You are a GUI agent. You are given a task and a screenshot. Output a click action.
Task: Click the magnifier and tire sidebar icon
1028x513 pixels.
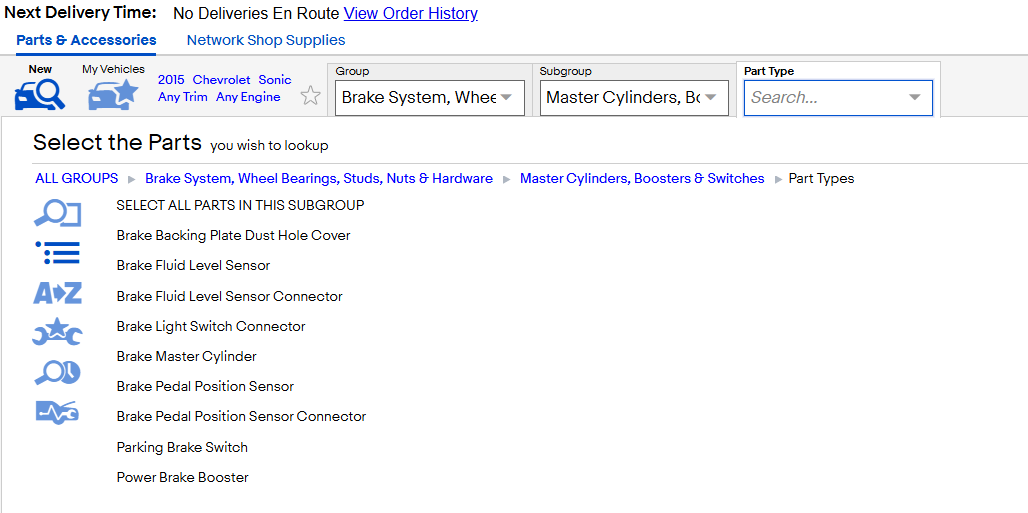58,373
